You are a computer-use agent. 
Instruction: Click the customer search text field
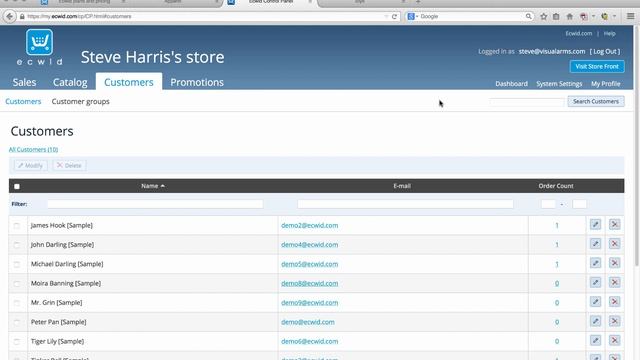point(527,102)
